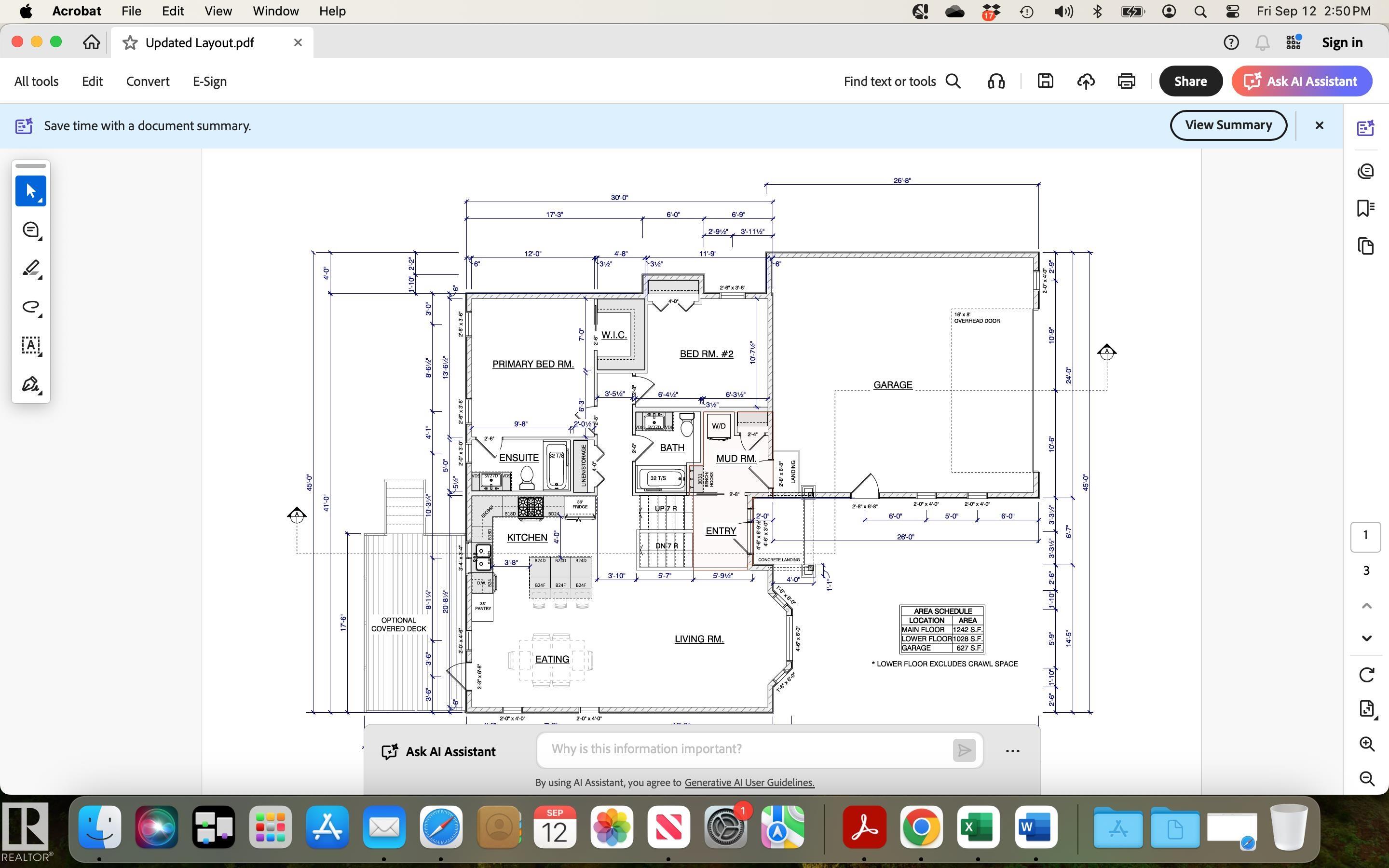The image size is (1389, 868).
Task: Click the AI Assistant question field
Action: point(743,749)
